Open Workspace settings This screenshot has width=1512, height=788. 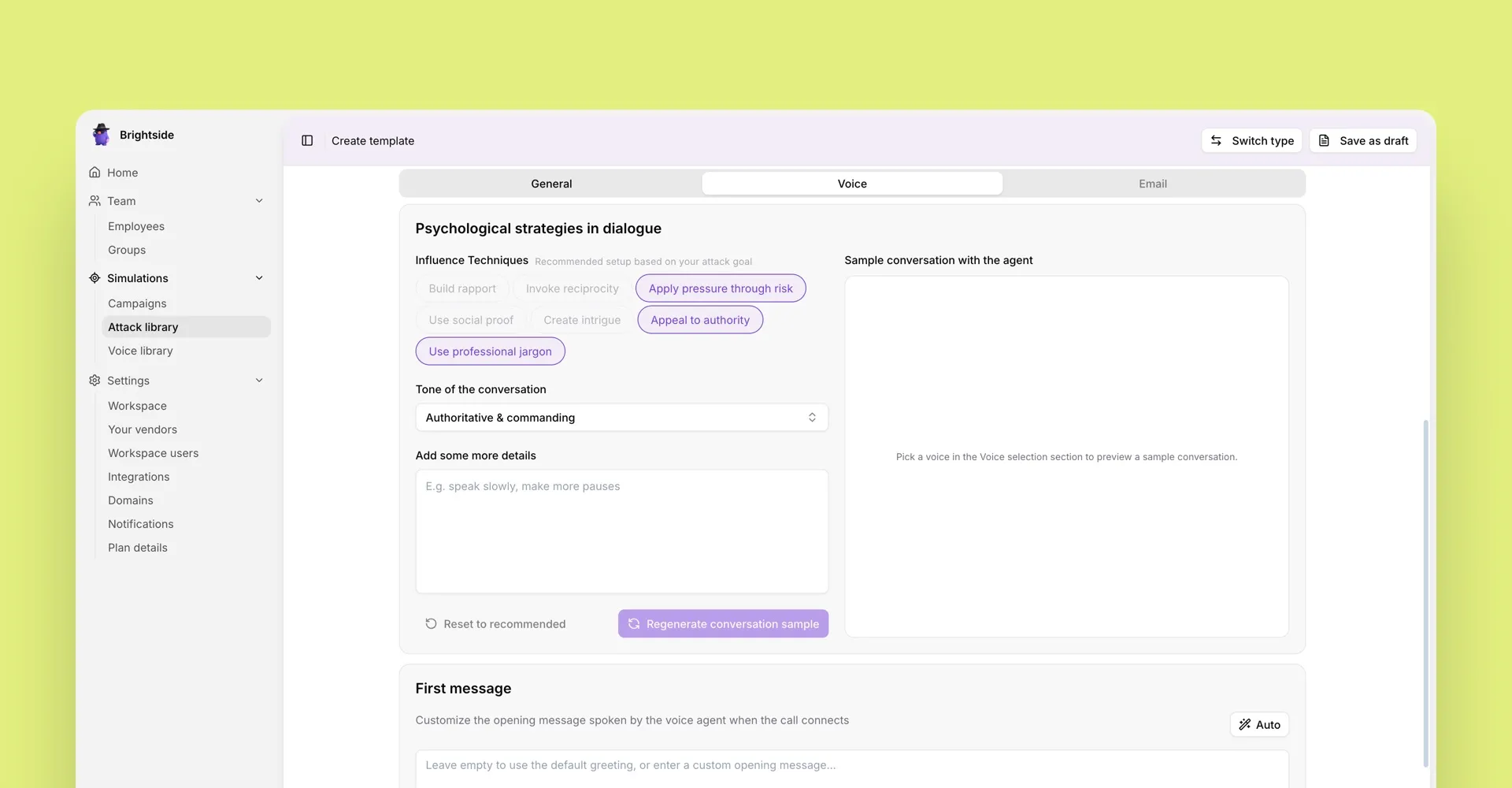(137, 406)
